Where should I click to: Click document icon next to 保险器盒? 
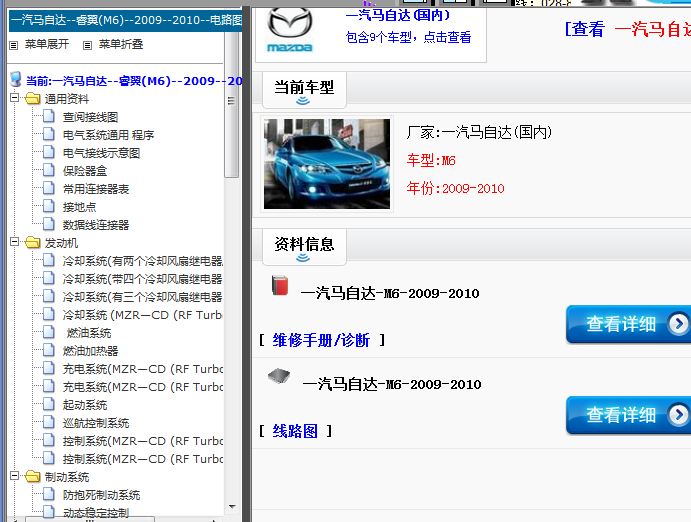(49, 170)
